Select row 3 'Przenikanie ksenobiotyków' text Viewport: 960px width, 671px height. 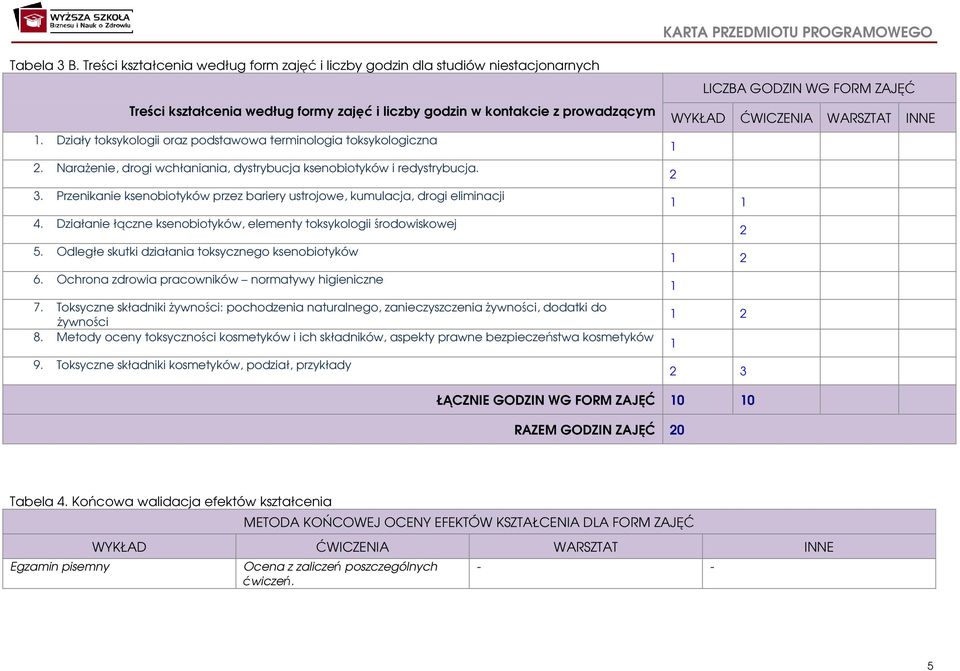tap(280, 196)
